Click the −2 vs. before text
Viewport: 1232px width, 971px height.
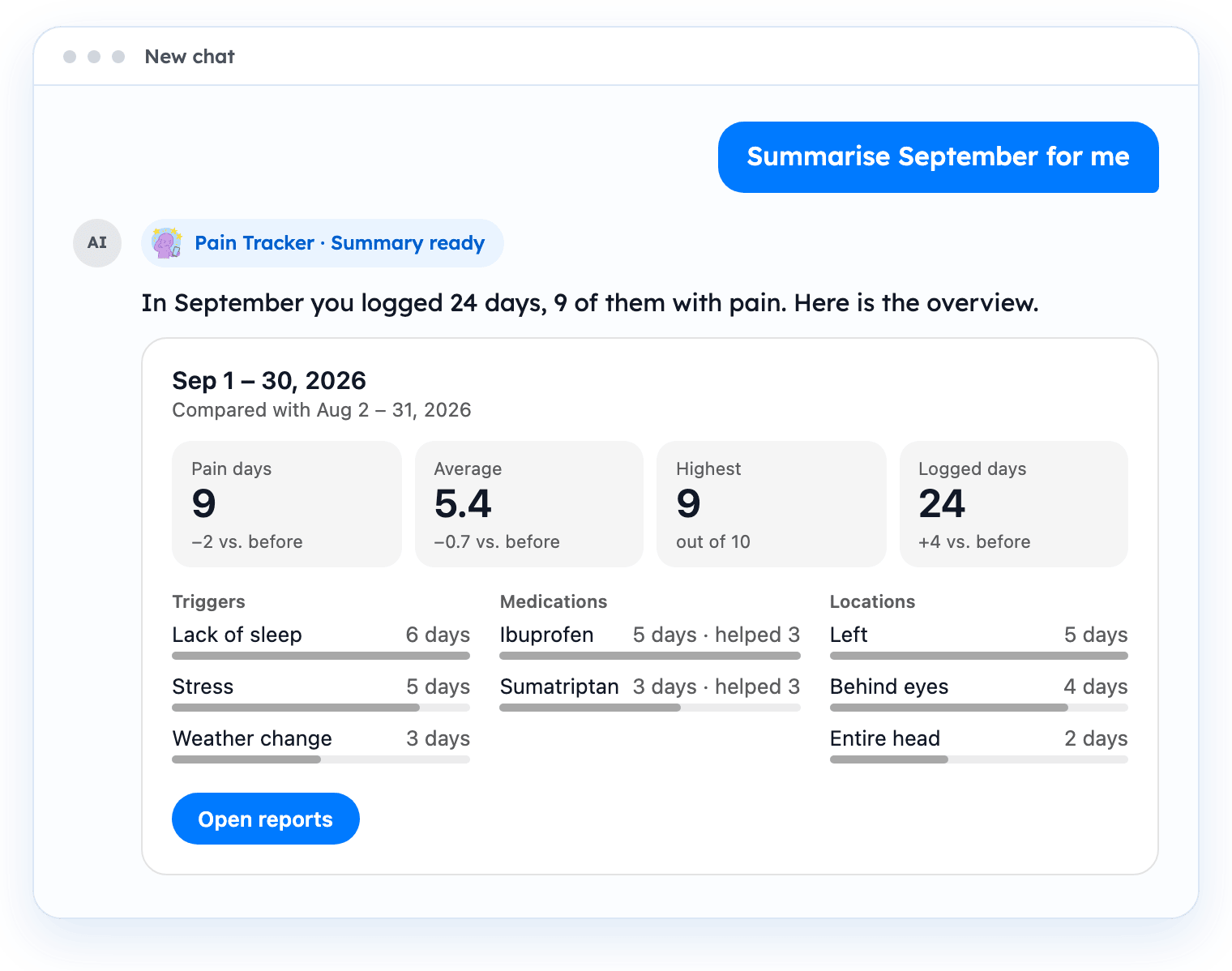(x=247, y=541)
